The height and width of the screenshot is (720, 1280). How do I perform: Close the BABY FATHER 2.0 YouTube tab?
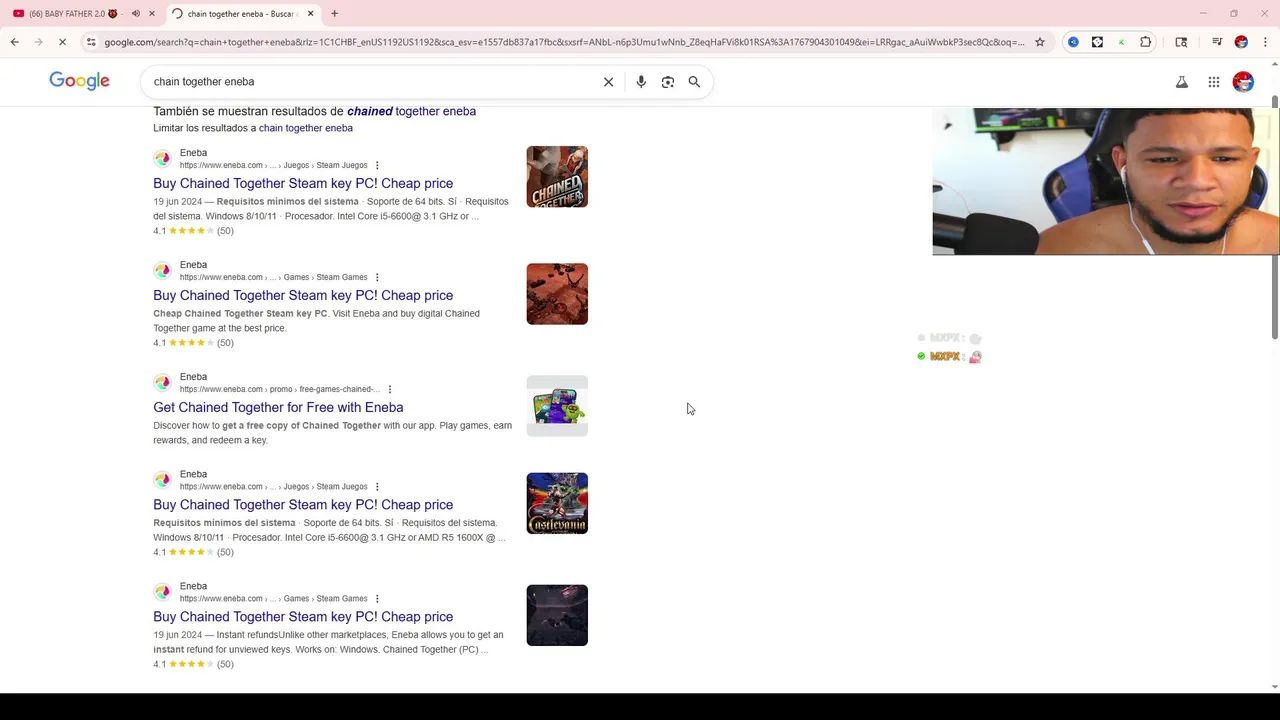click(x=152, y=14)
